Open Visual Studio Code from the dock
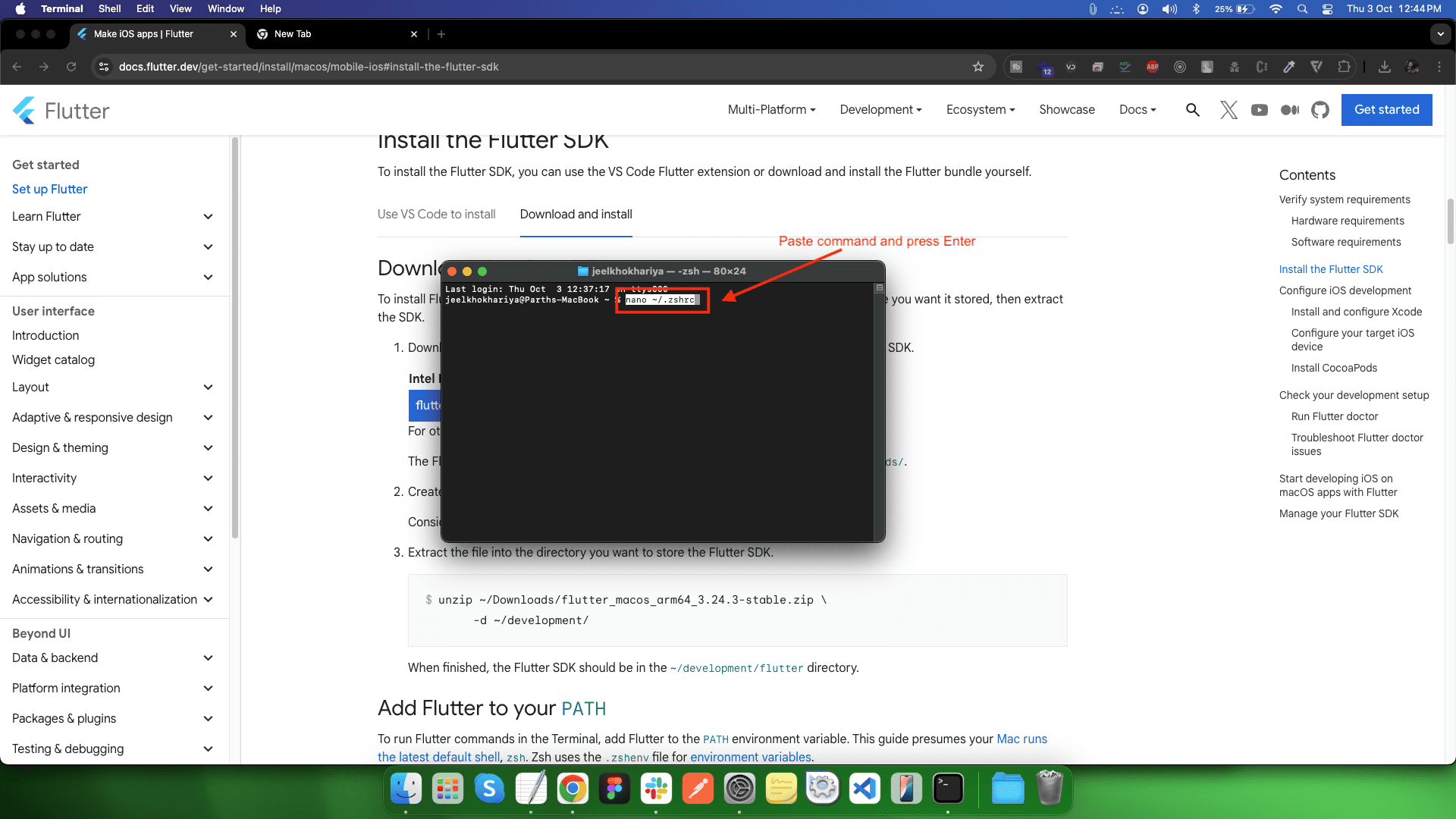 coord(864,789)
